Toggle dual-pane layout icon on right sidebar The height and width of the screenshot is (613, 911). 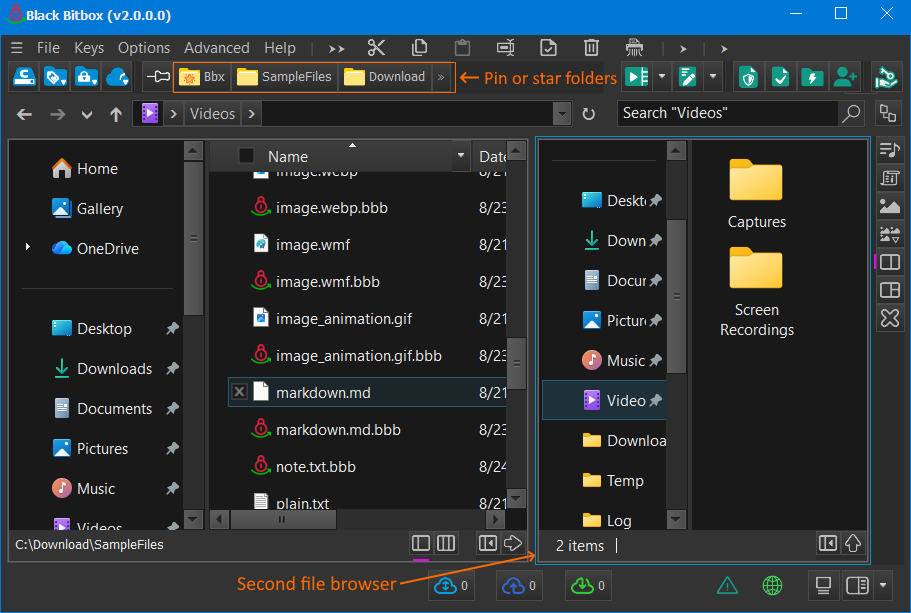point(890,262)
